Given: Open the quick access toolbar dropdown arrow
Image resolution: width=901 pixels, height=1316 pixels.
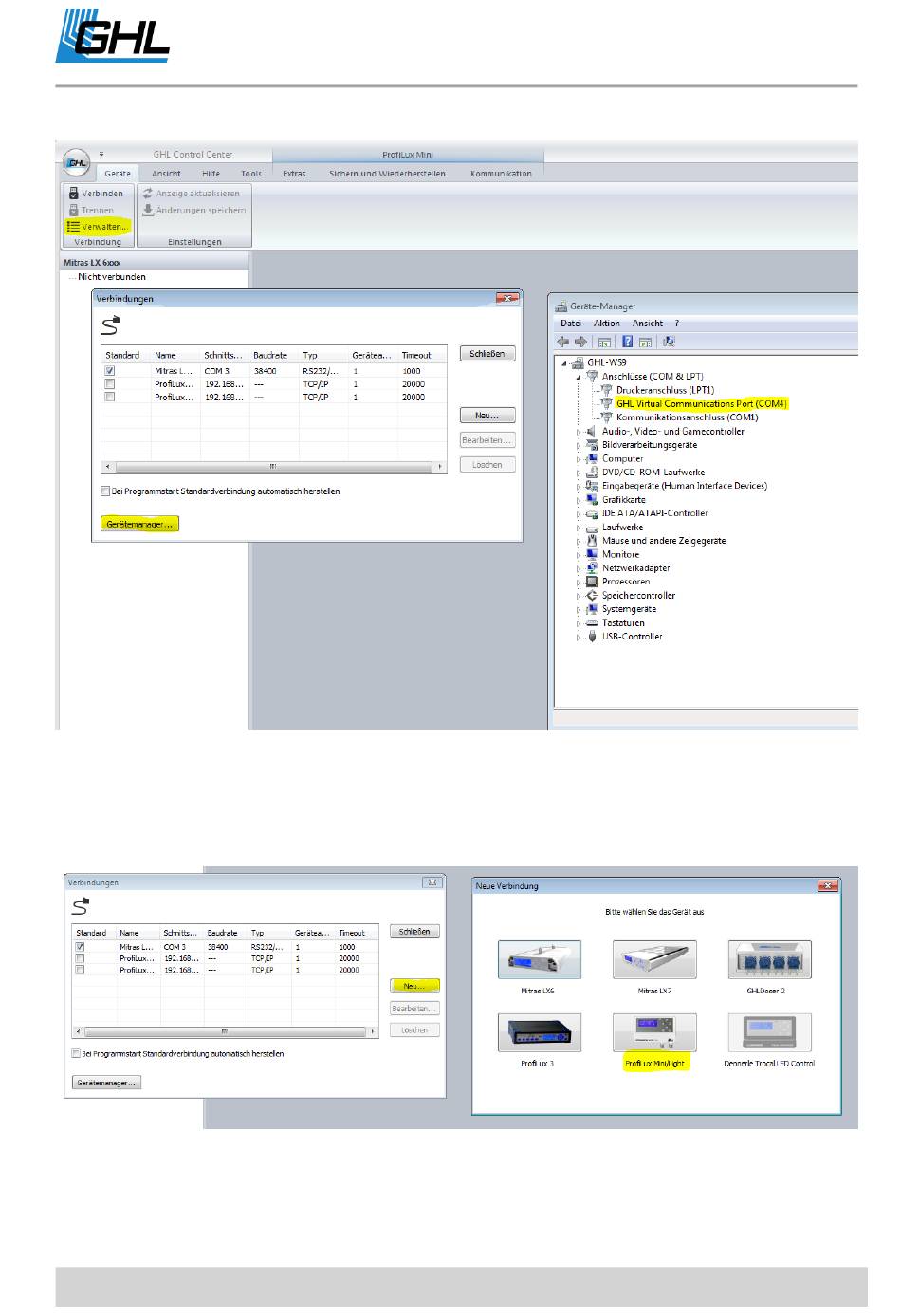Looking at the screenshot, I should (101, 154).
